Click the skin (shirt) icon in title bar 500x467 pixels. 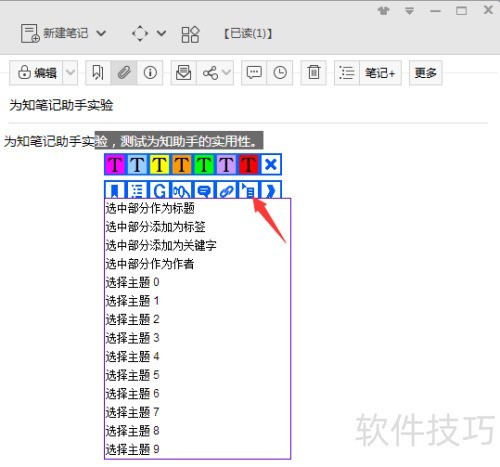(x=384, y=11)
